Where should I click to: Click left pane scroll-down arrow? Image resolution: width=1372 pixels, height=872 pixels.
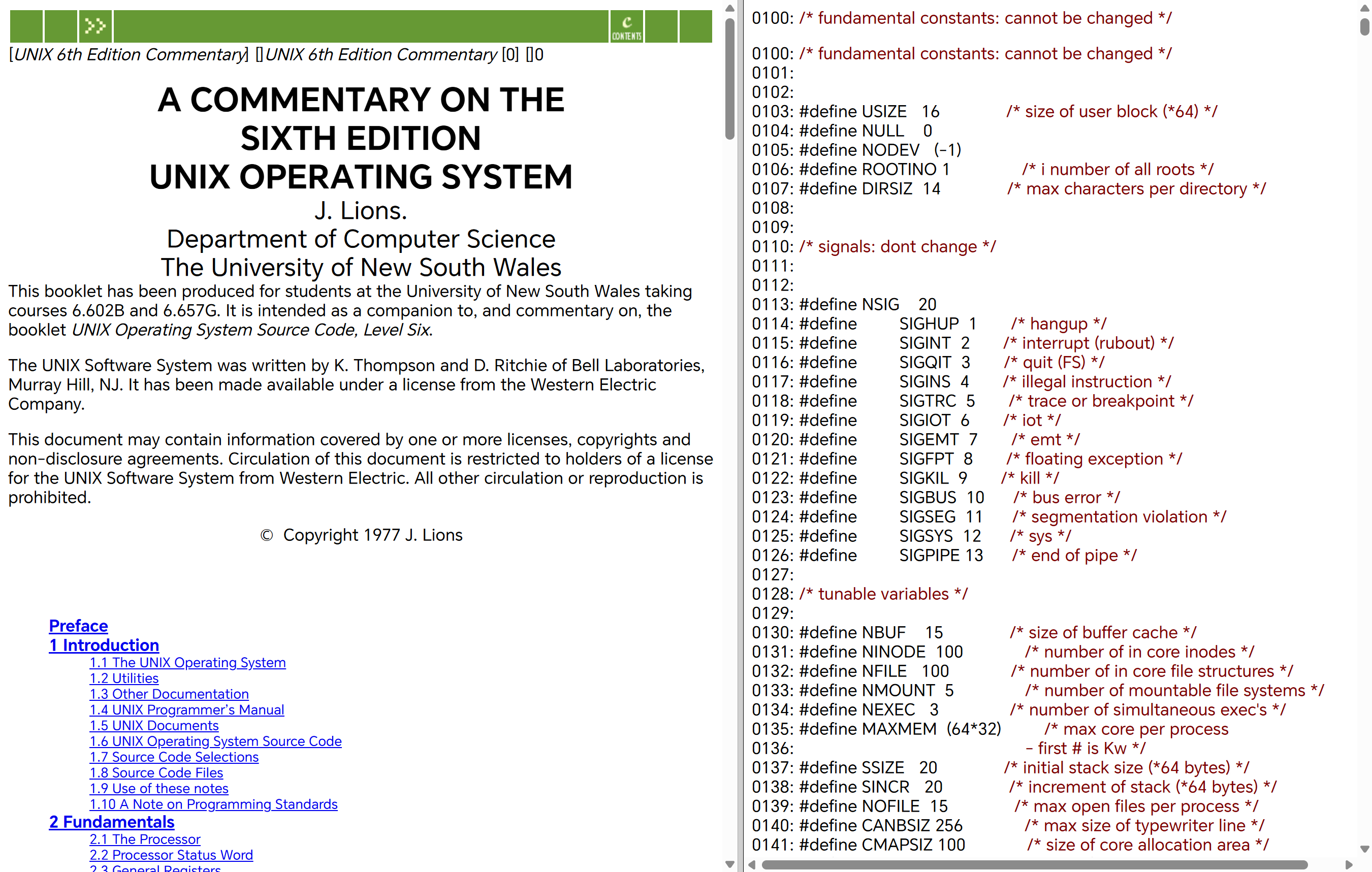pos(730,864)
